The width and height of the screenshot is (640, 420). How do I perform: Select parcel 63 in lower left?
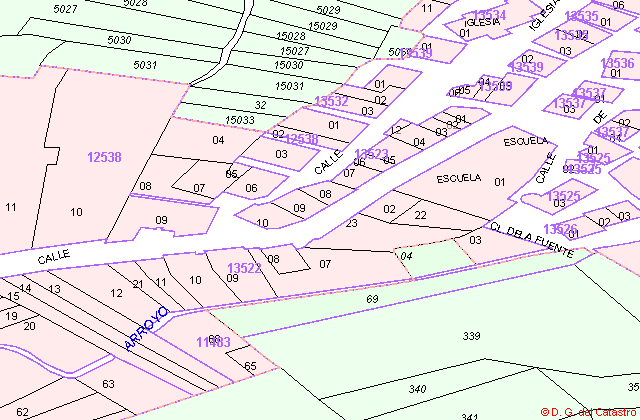coord(108,384)
